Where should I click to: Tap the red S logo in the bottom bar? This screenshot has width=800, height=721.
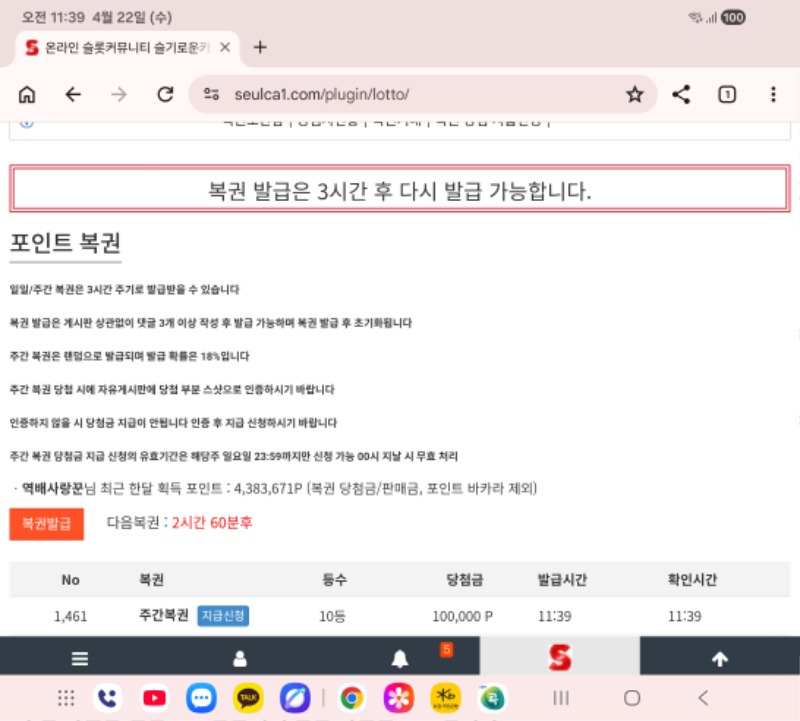coord(559,657)
